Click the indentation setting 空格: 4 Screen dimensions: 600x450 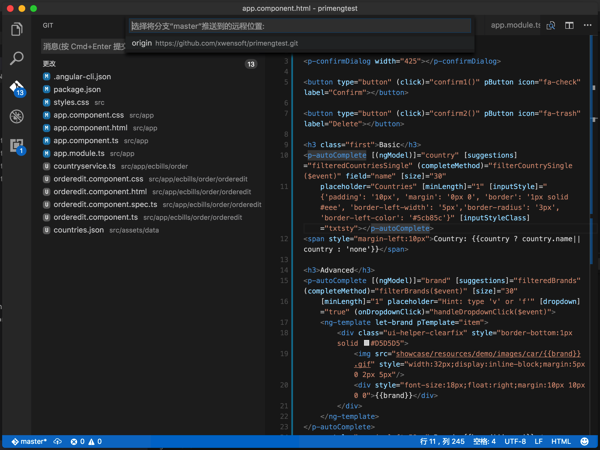(x=484, y=442)
